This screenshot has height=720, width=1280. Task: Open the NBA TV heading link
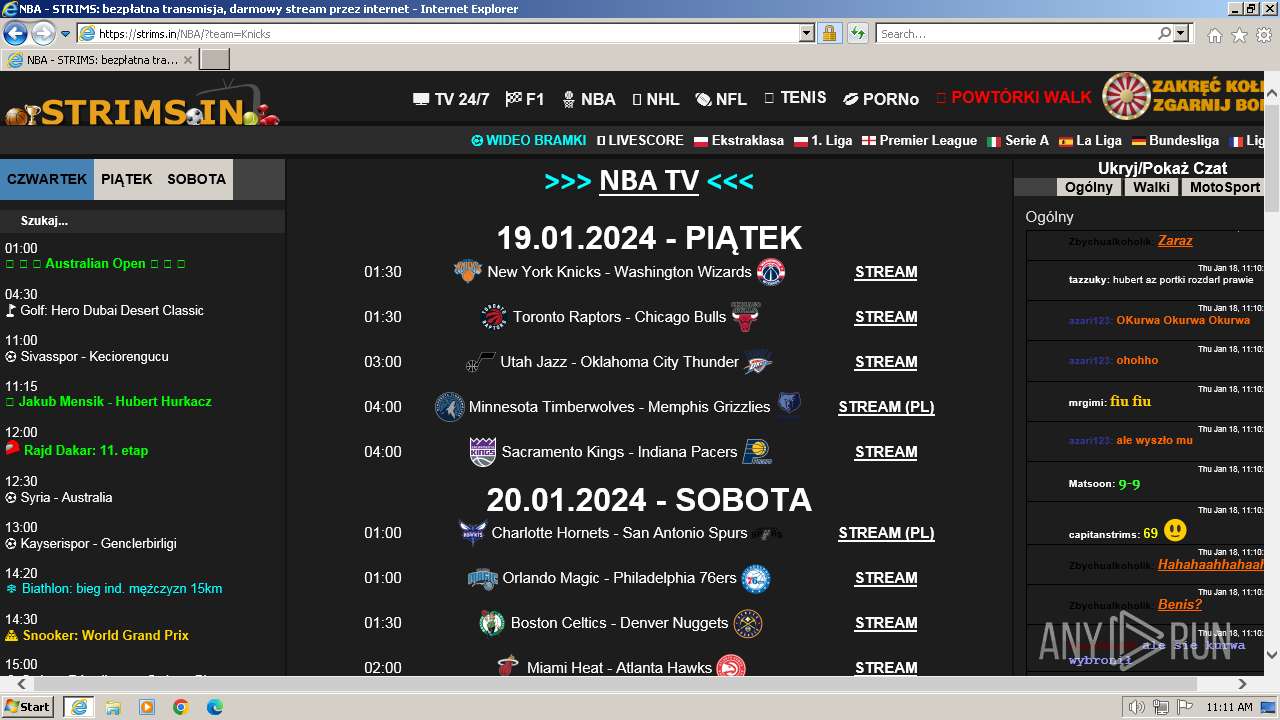(x=649, y=180)
